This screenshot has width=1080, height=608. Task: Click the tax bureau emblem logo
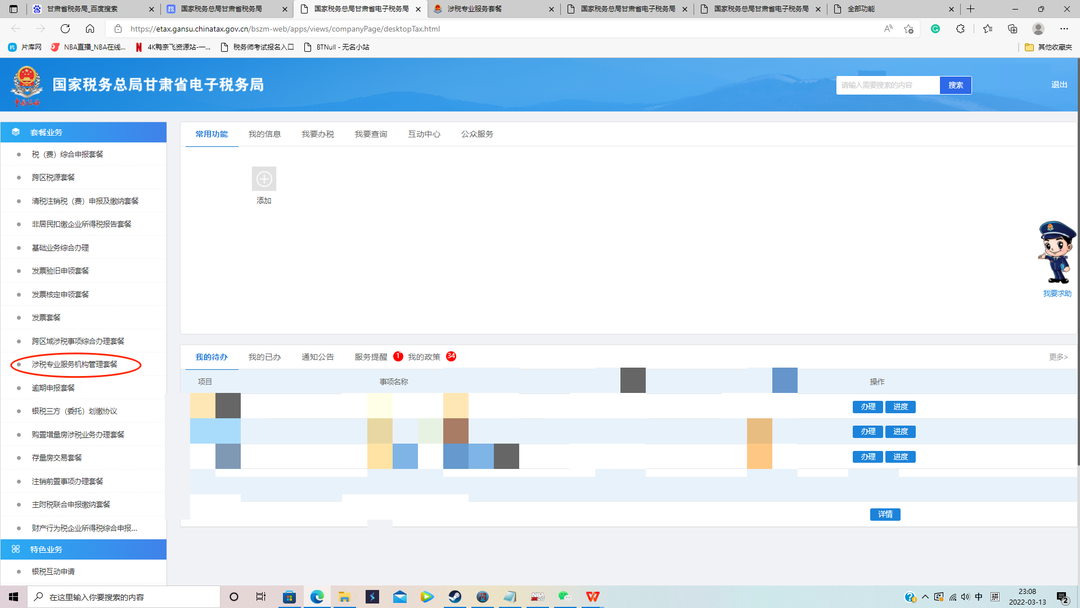click(x=26, y=84)
